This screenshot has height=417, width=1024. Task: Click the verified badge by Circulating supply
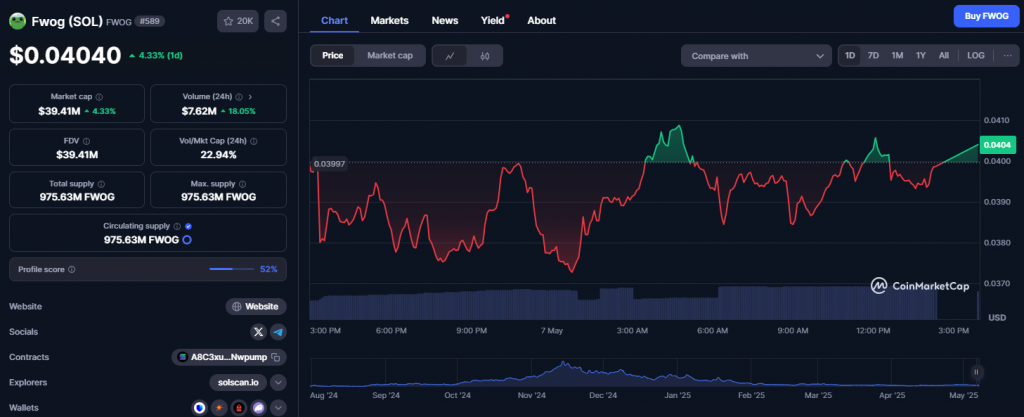pos(188,226)
